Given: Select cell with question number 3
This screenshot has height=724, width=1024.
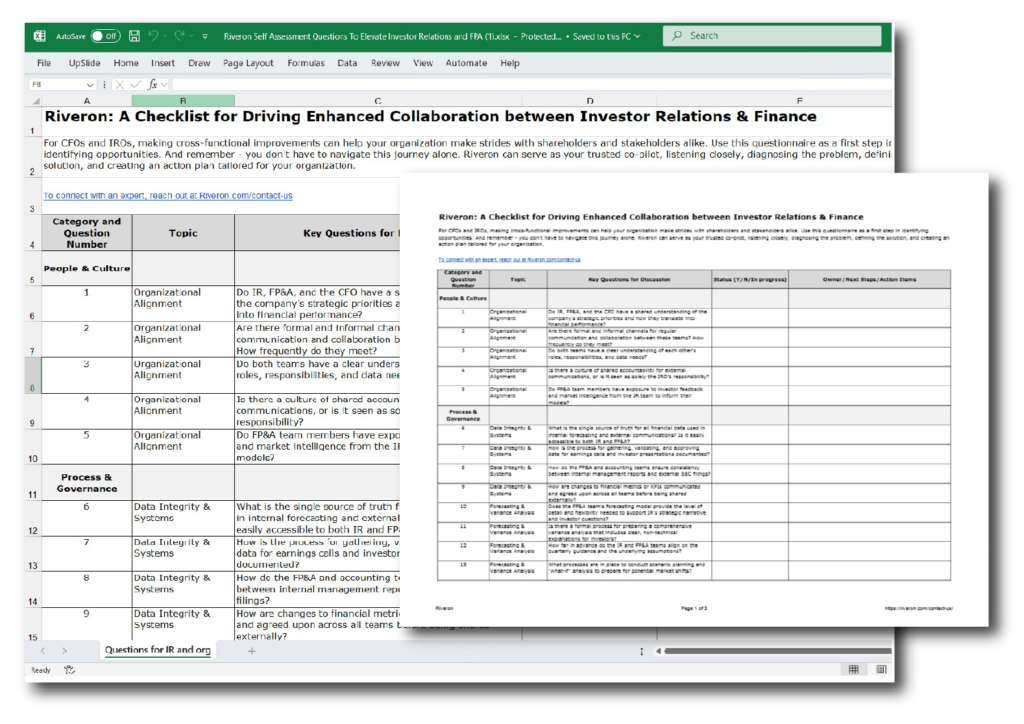Looking at the screenshot, I should coord(87,375).
